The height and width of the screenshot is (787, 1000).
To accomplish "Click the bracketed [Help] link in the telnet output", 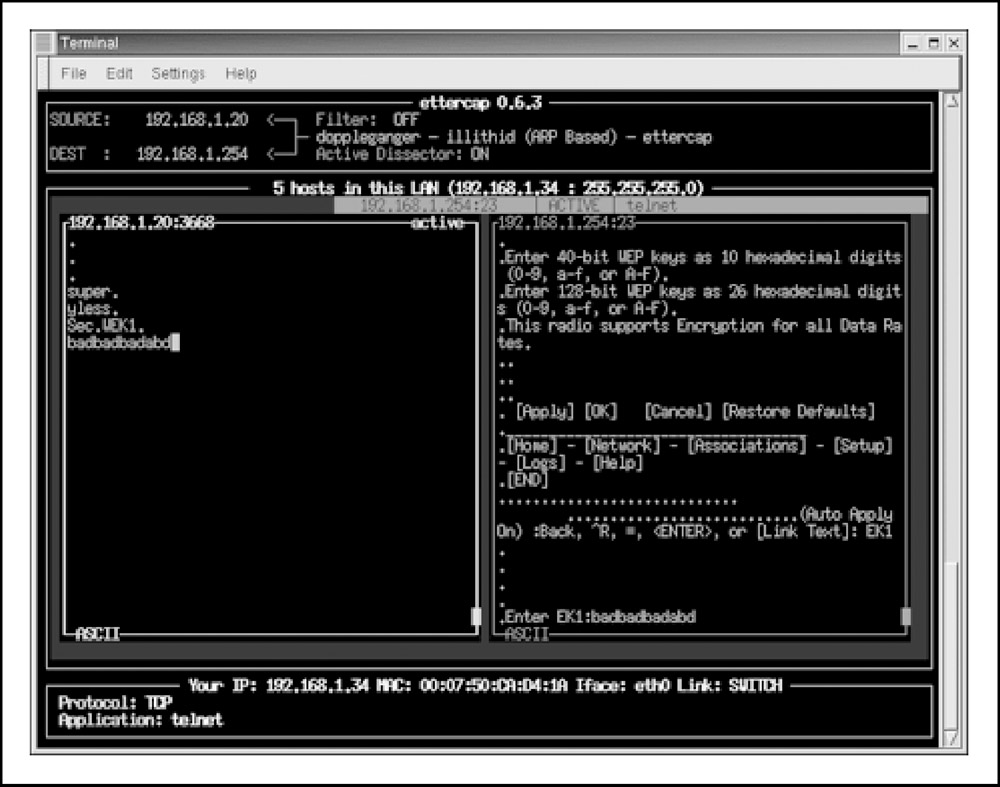I will [617, 462].
